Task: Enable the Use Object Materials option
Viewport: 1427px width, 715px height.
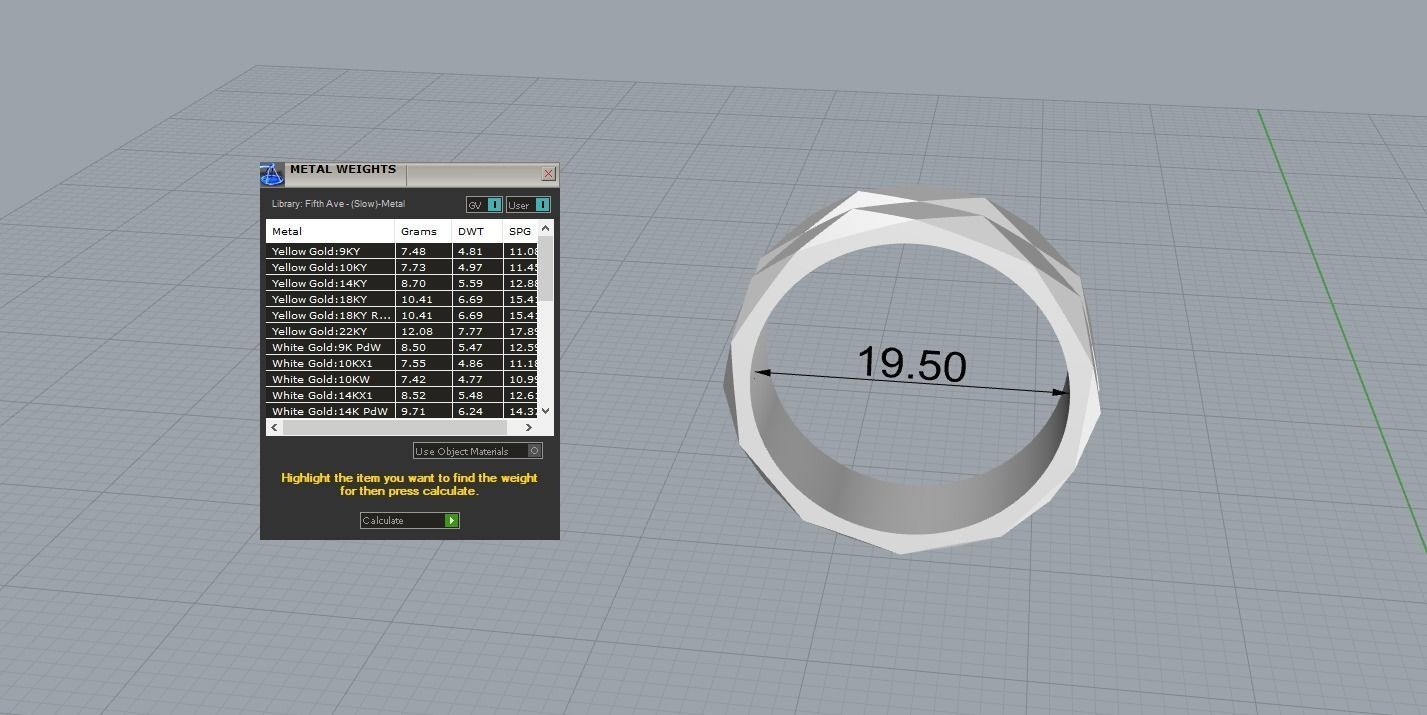Action: (x=478, y=451)
